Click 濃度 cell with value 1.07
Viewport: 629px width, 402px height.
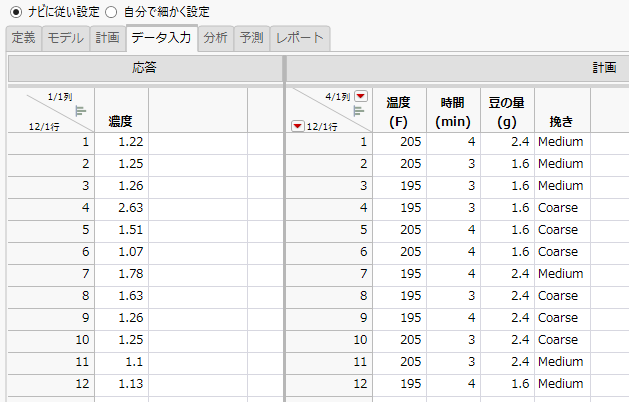click(121, 252)
